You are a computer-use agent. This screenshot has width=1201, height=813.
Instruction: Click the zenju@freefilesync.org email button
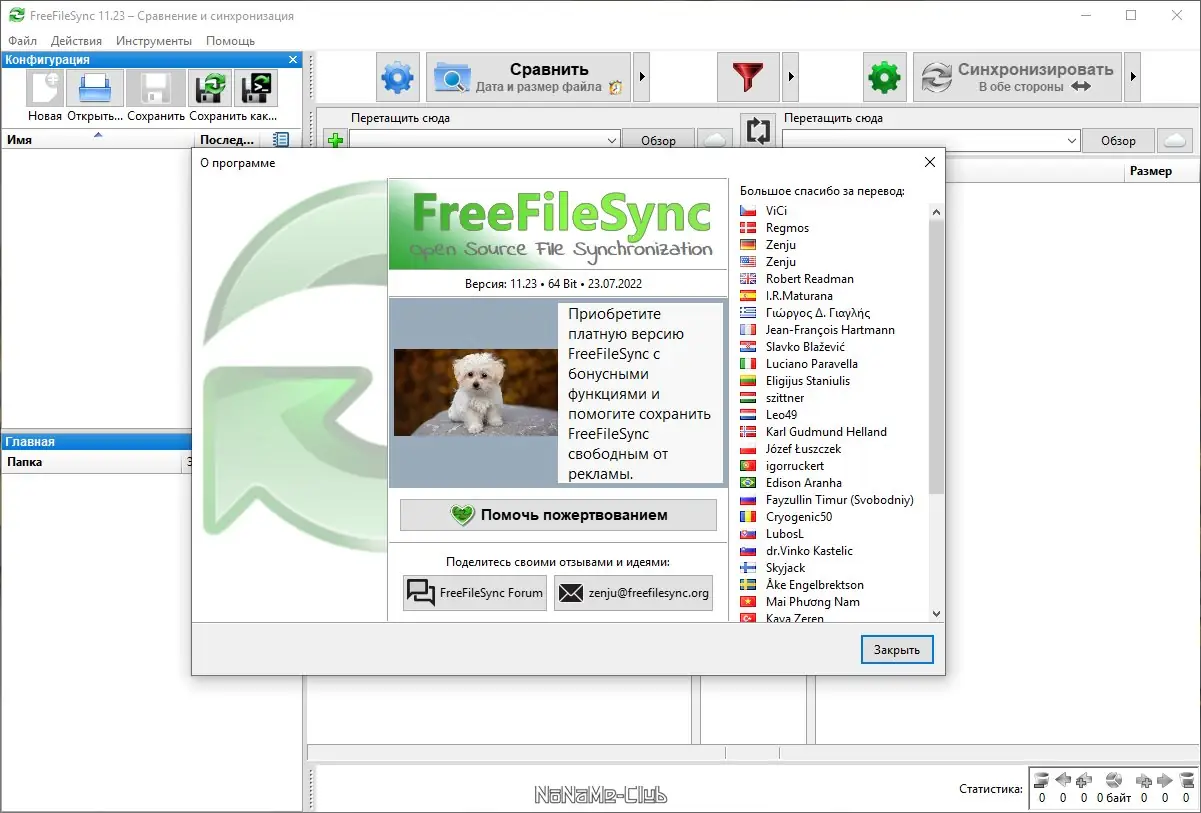[634, 593]
